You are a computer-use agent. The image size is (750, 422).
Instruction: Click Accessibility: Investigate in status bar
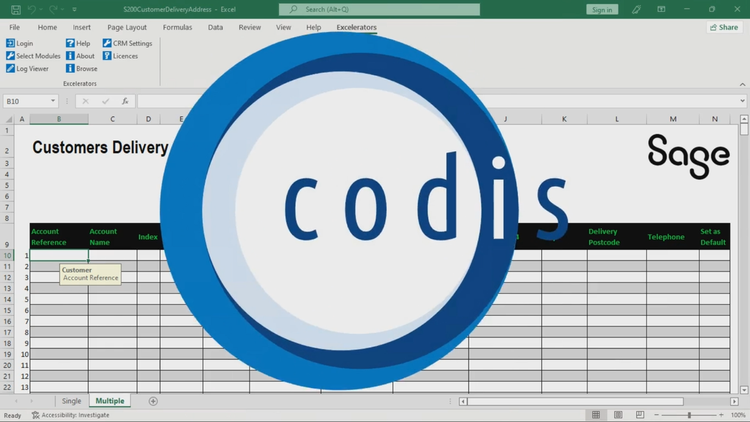(71, 415)
